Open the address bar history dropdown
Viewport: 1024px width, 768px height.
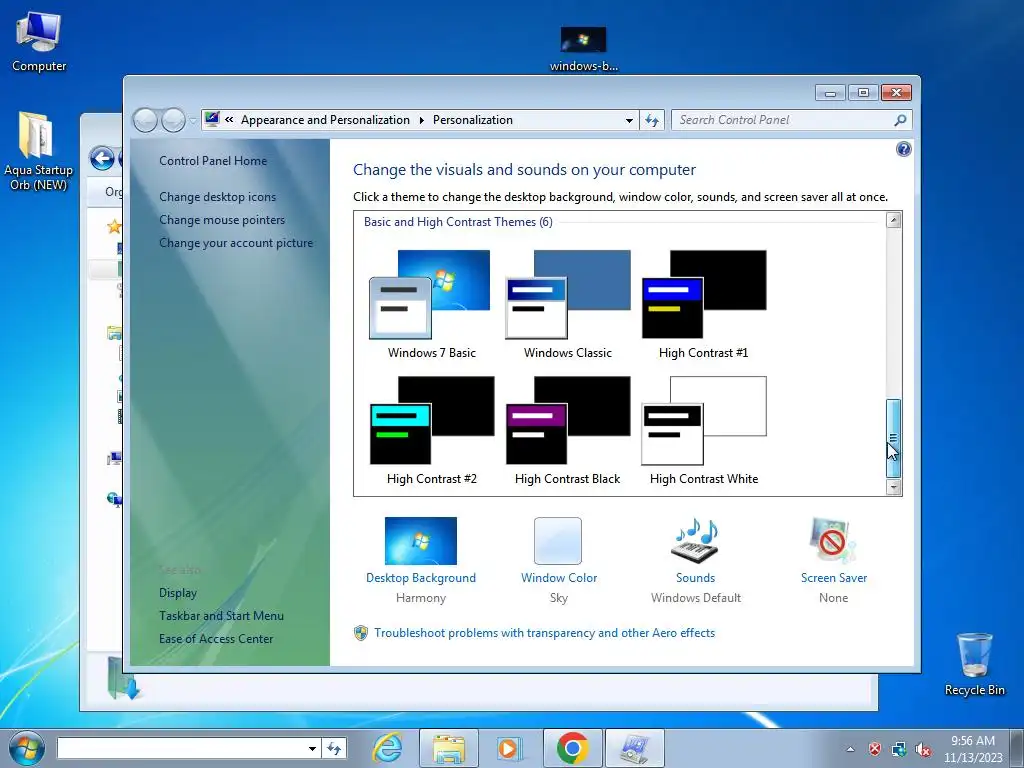[629, 120]
